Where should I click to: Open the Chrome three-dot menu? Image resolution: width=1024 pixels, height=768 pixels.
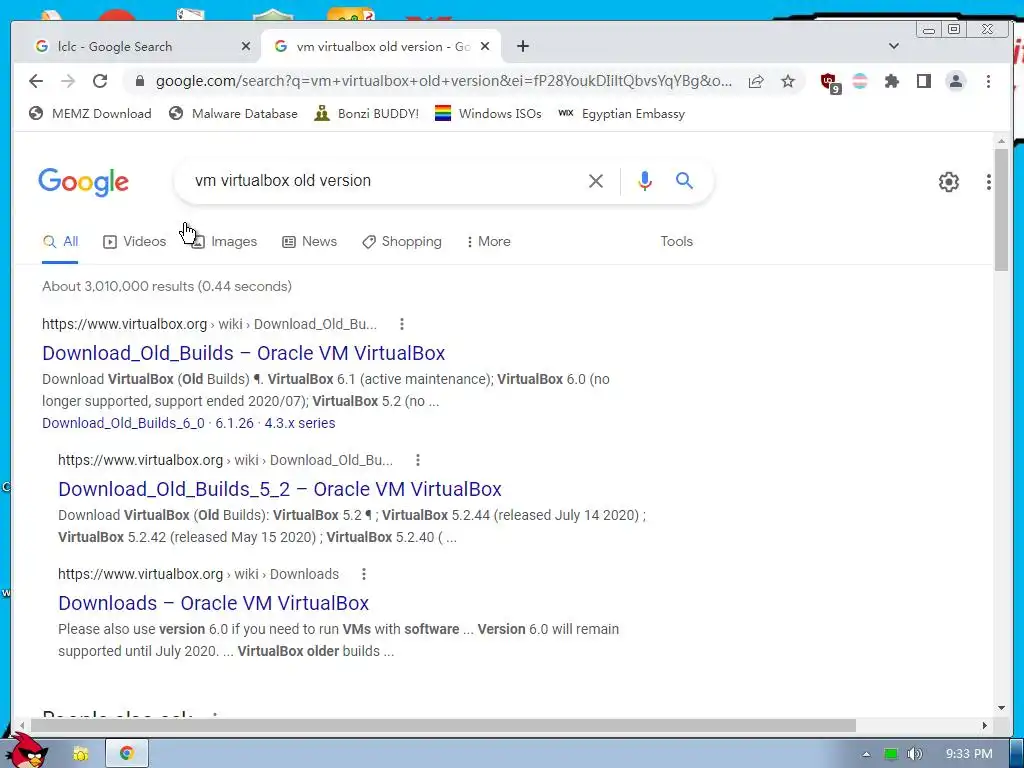click(988, 81)
